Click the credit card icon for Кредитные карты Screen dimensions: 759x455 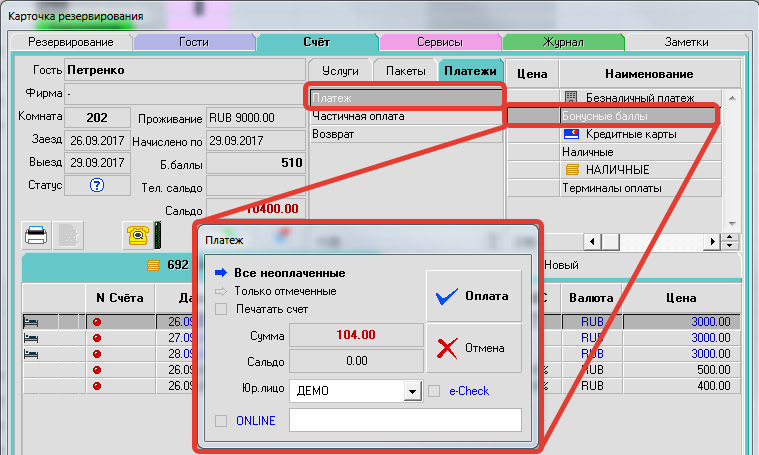(x=571, y=133)
